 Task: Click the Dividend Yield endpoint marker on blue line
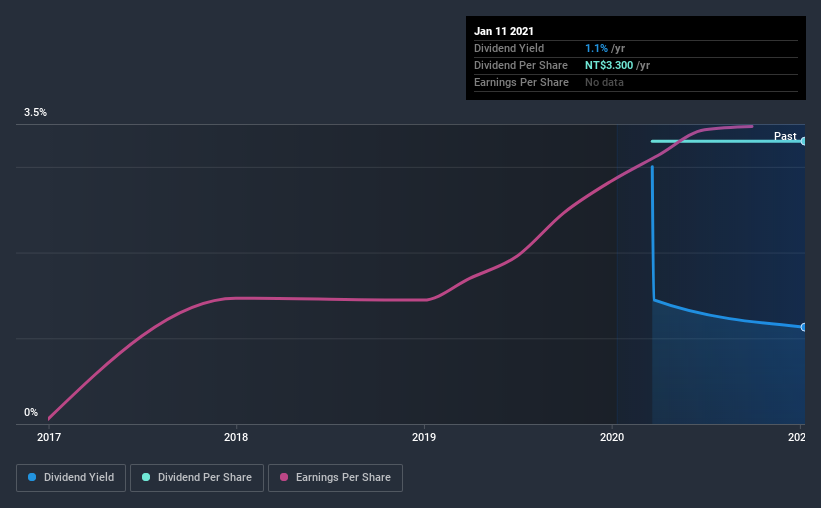pos(803,327)
